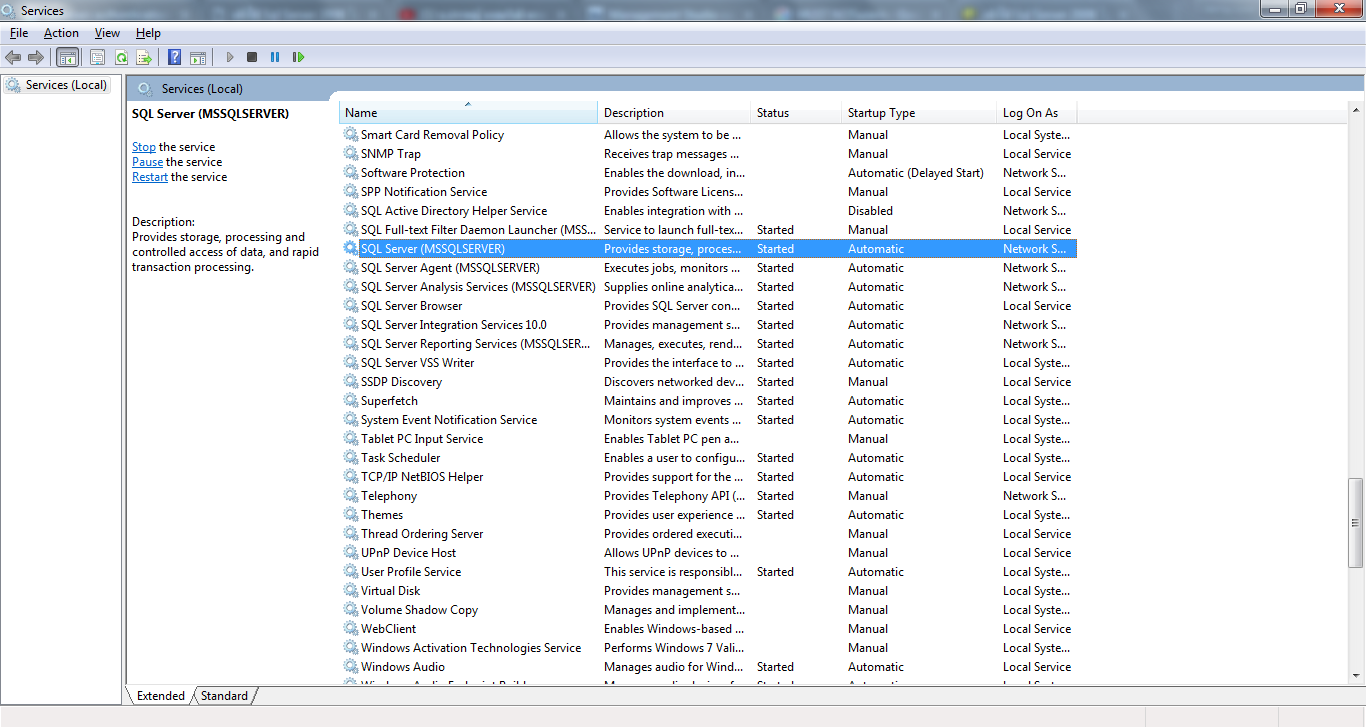Go forward with the toolbar Forward arrow
The width and height of the screenshot is (1366, 728).
click(x=36, y=57)
